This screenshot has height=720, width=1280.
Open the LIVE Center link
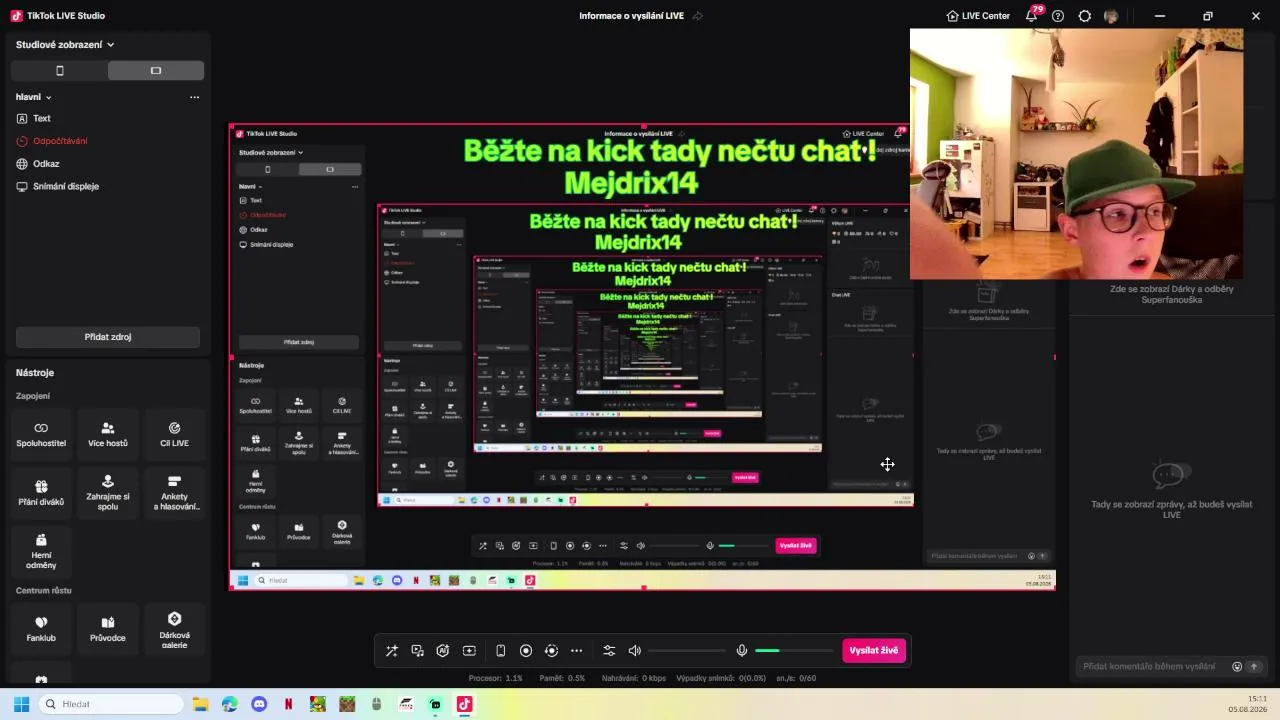pos(978,16)
